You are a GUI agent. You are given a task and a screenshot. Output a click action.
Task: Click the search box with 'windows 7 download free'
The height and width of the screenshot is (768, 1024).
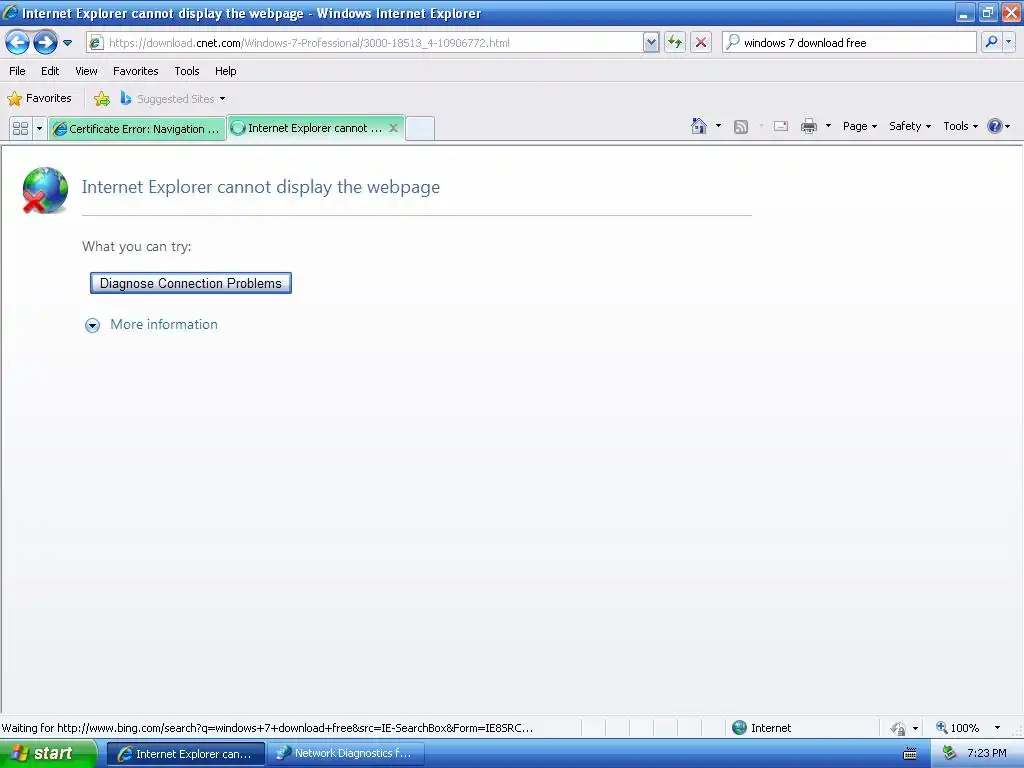(x=849, y=43)
